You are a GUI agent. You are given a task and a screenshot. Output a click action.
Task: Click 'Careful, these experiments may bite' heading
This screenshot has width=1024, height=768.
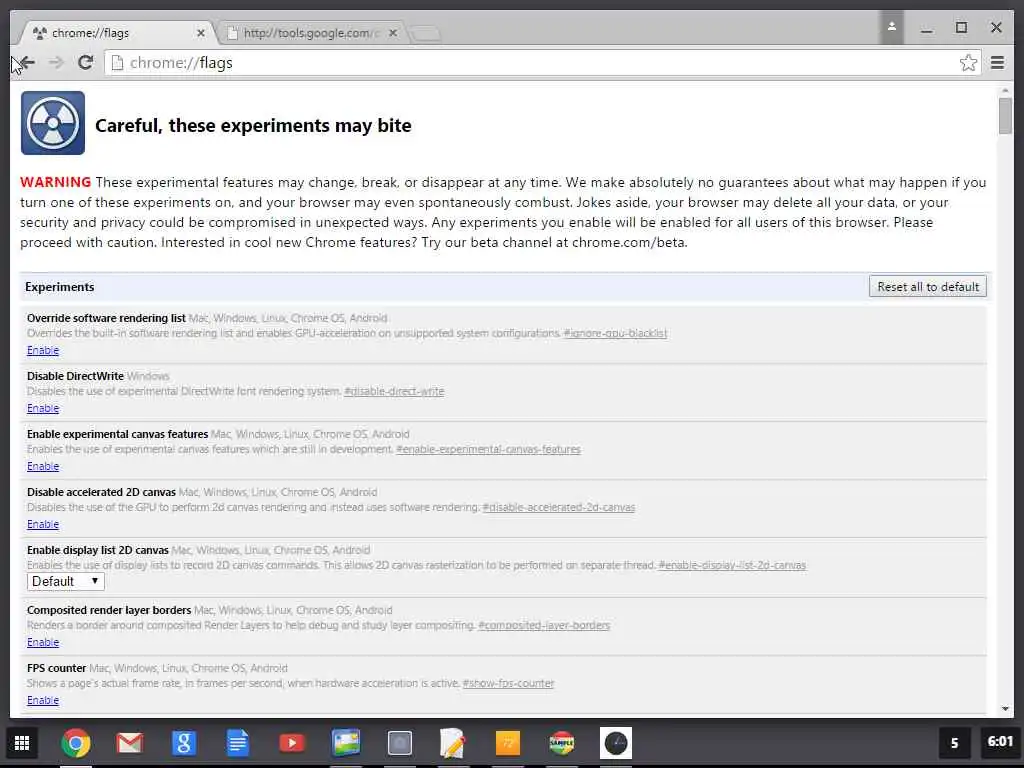(x=253, y=125)
